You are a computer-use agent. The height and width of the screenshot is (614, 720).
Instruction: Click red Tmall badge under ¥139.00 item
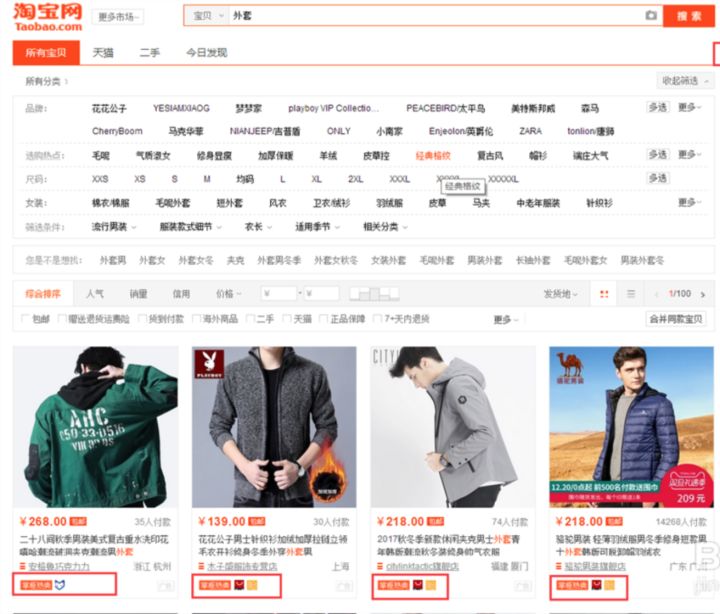[239, 585]
